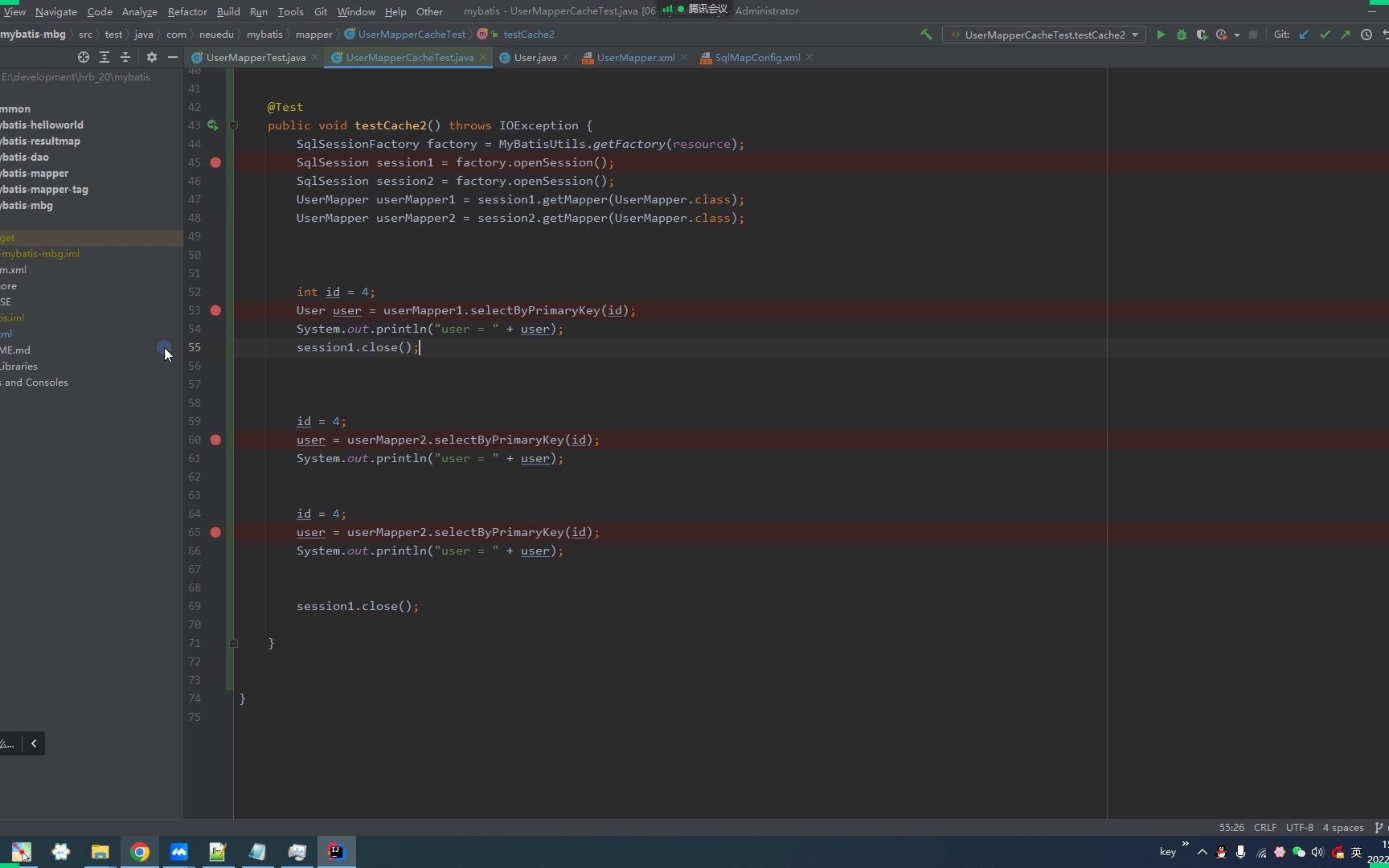Click Git update project arrow icon
This screenshot has height=868, width=1389.
click(x=1304, y=35)
